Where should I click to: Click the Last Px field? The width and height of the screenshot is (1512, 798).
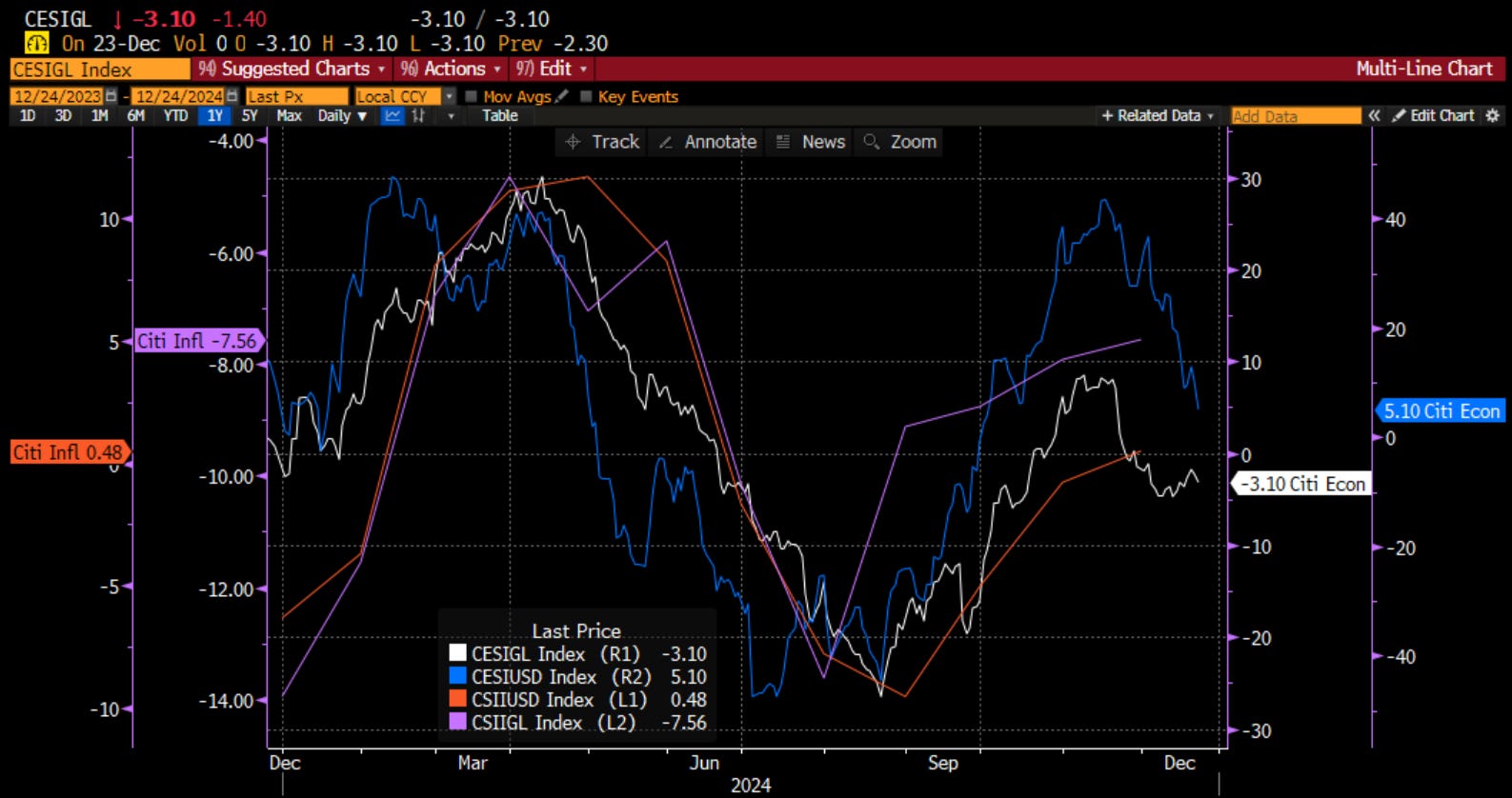[x=296, y=96]
